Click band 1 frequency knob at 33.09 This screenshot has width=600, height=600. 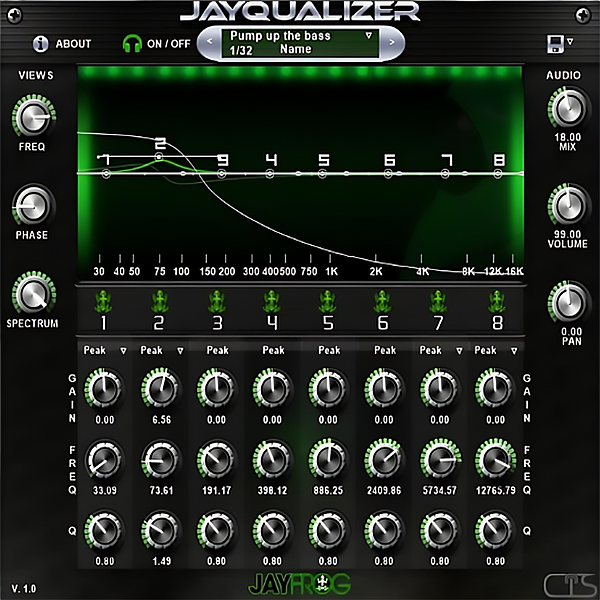click(x=103, y=459)
